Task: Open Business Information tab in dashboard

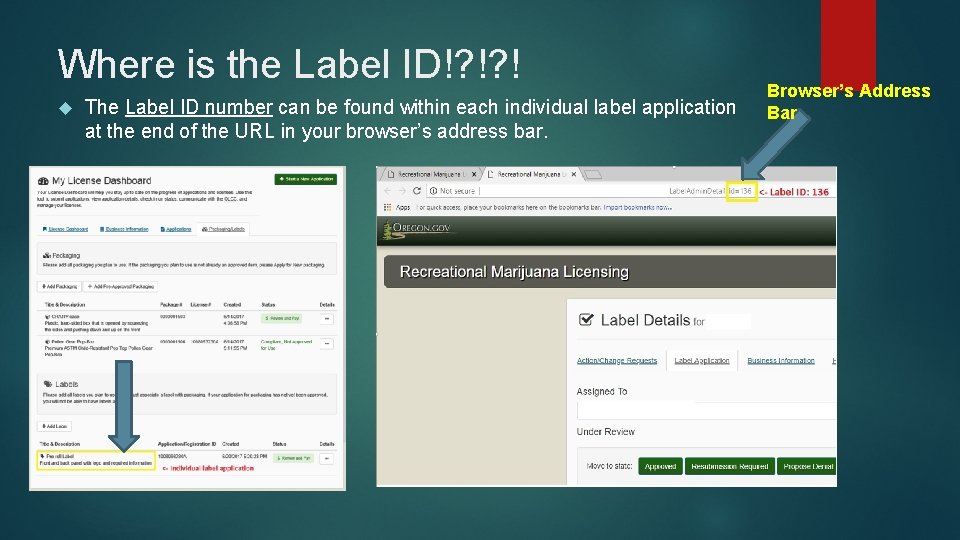Action: tap(124, 229)
